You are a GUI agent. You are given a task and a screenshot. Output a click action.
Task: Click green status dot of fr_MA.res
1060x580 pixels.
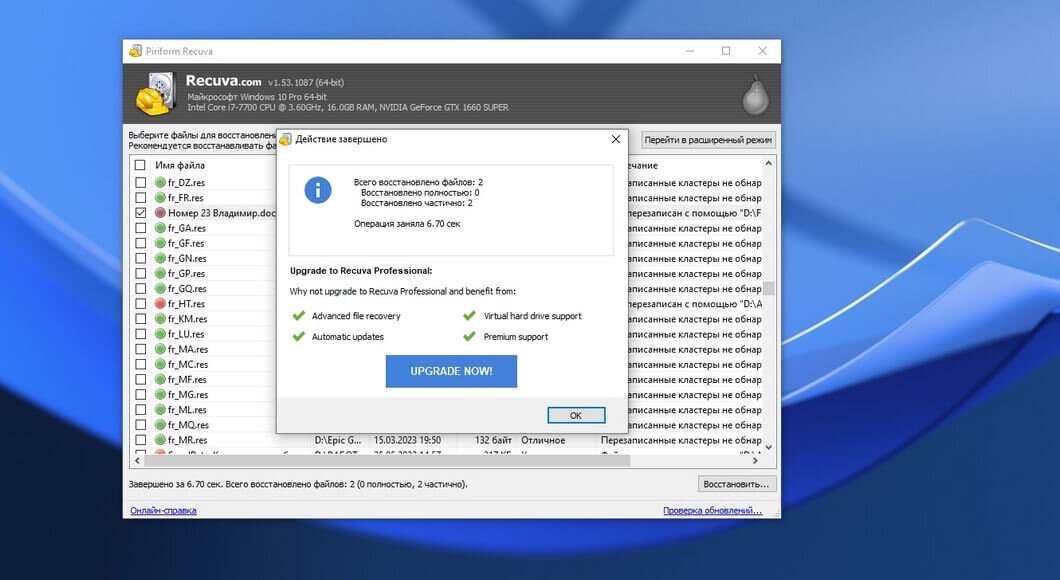[160, 349]
